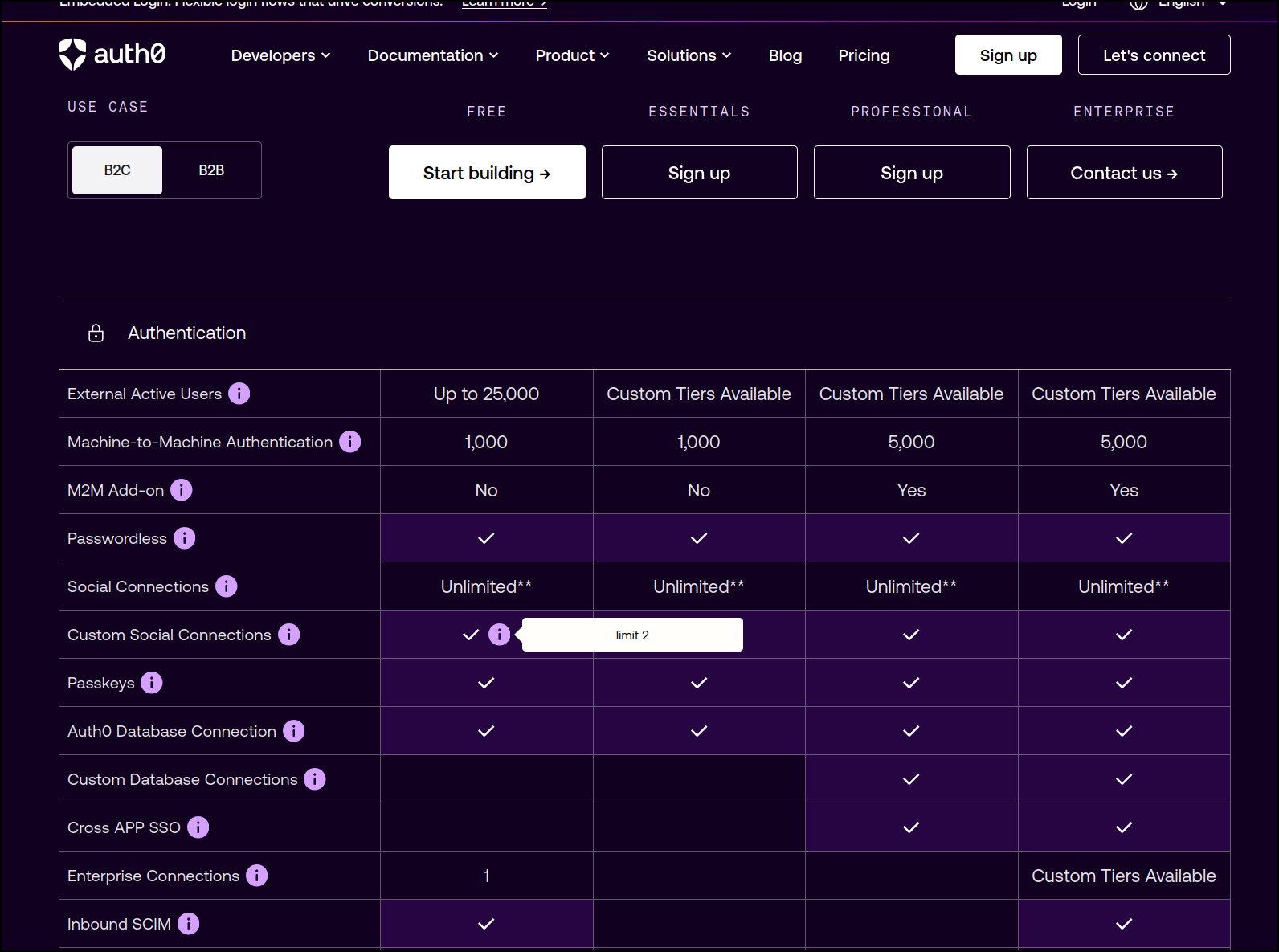Expand the Solutions menu

click(689, 55)
